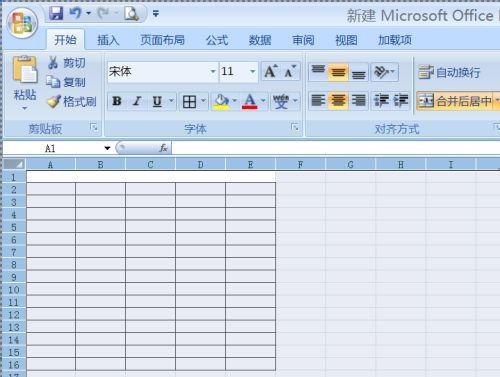The height and width of the screenshot is (377, 500).
Task: Open the 宋体 font name dropdown
Action: (x=213, y=71)
